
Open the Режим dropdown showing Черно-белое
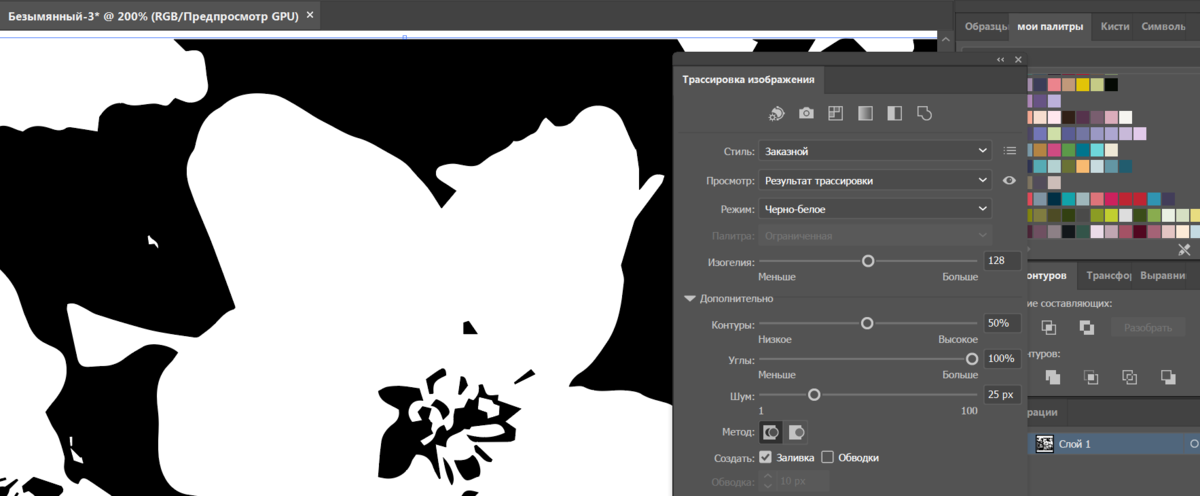click(875, 209)
